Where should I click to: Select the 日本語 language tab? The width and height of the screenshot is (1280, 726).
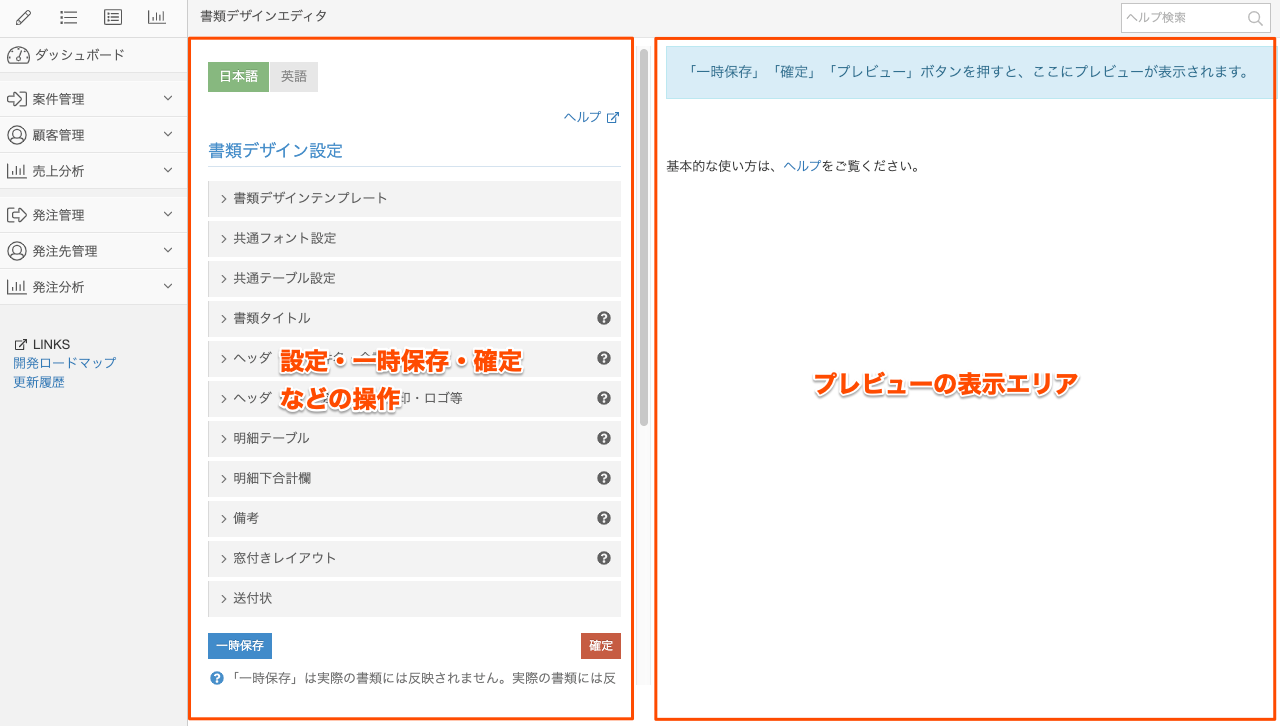tap(238, 75)
